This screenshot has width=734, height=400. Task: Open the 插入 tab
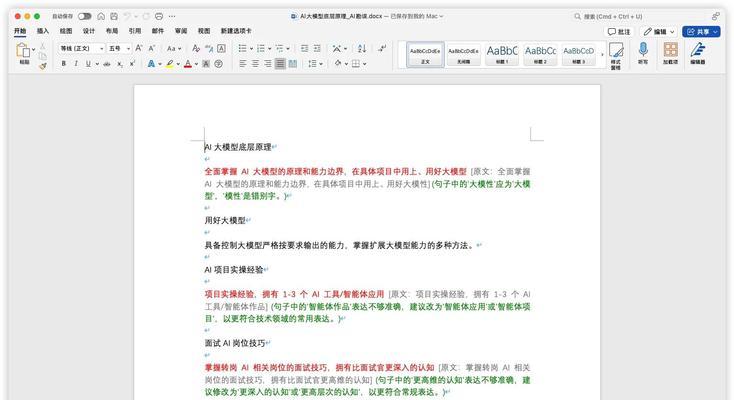(43, 31)
